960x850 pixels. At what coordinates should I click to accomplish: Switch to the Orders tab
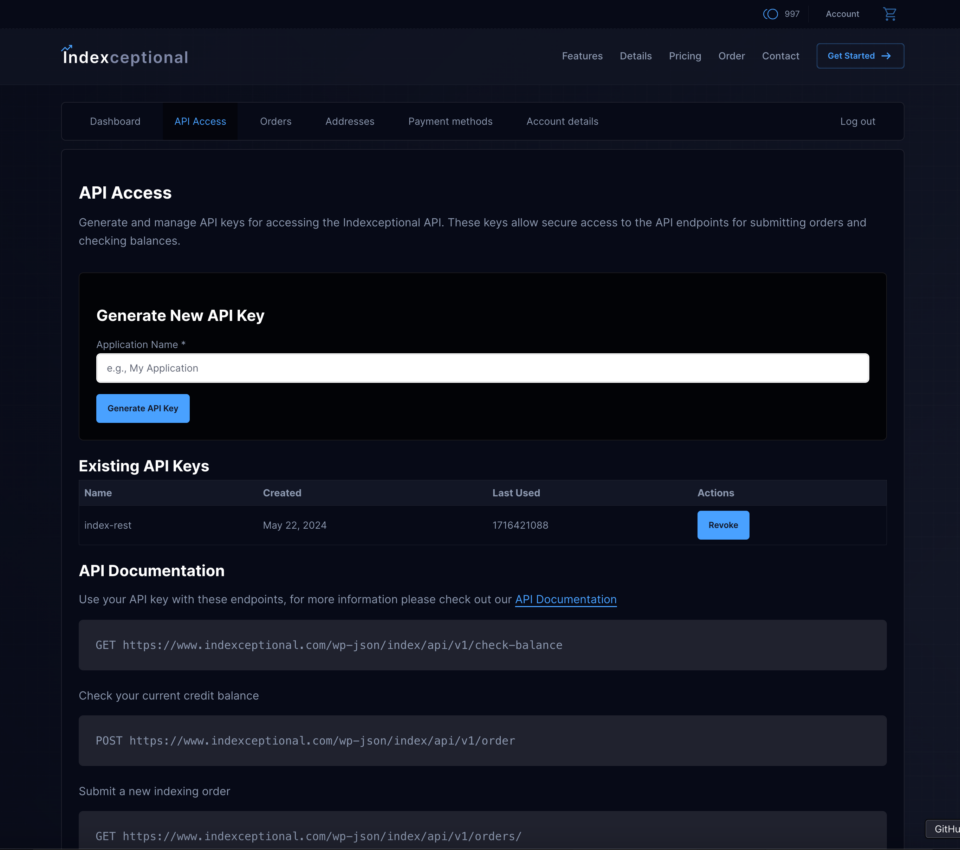[x=276, y=121]
